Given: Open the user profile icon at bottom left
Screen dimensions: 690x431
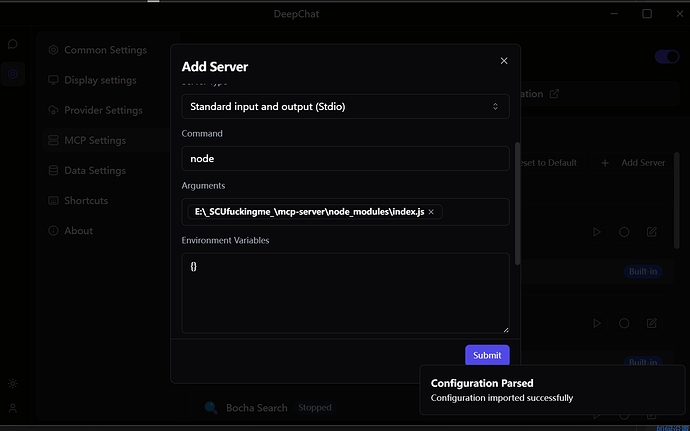Looking at the screenshot, I should pyautogui.click(x=13, y=408).
